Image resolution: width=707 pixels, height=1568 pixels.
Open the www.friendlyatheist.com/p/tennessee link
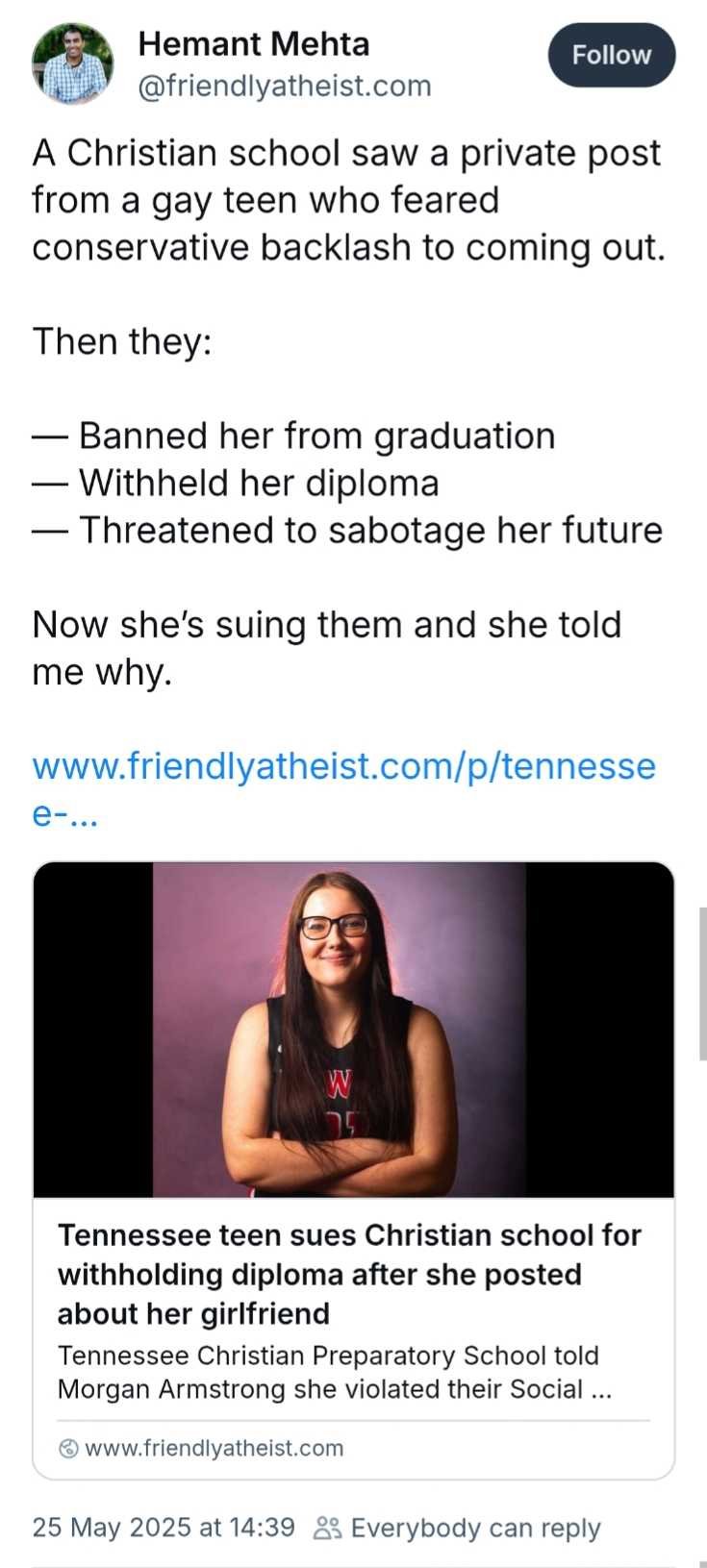click(343, 789)
